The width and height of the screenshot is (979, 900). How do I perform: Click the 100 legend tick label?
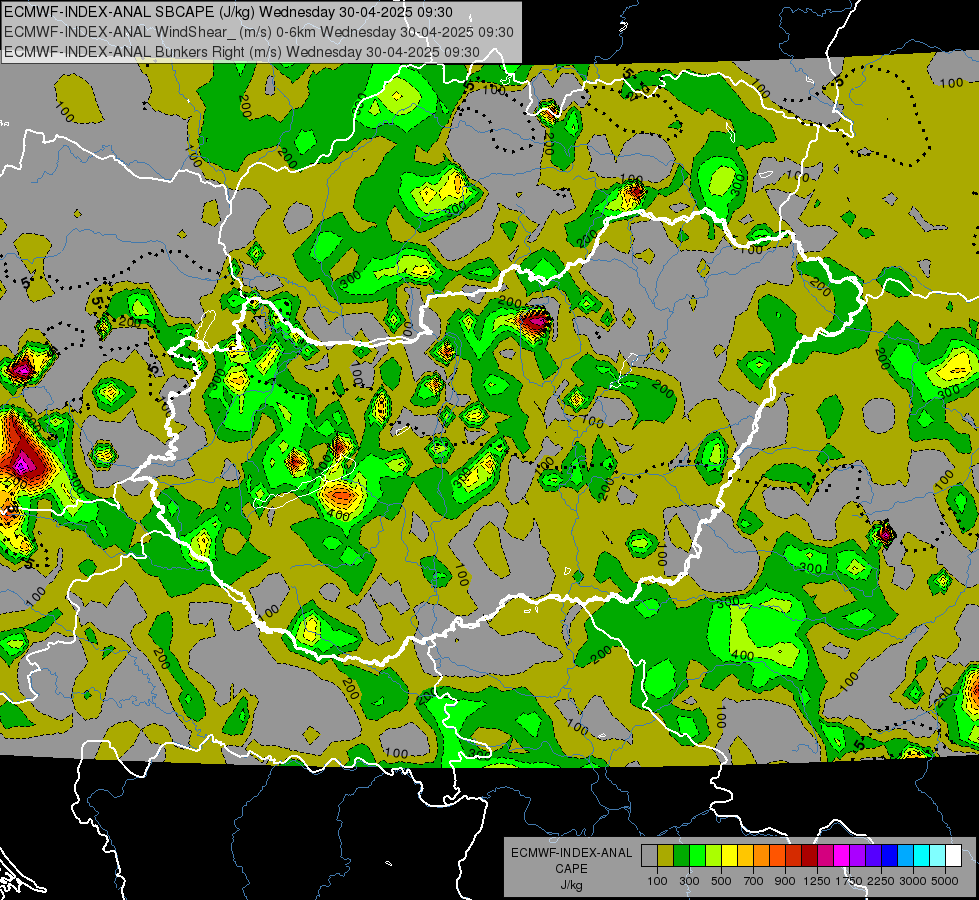pyautogui.click(x=657, y=881)
